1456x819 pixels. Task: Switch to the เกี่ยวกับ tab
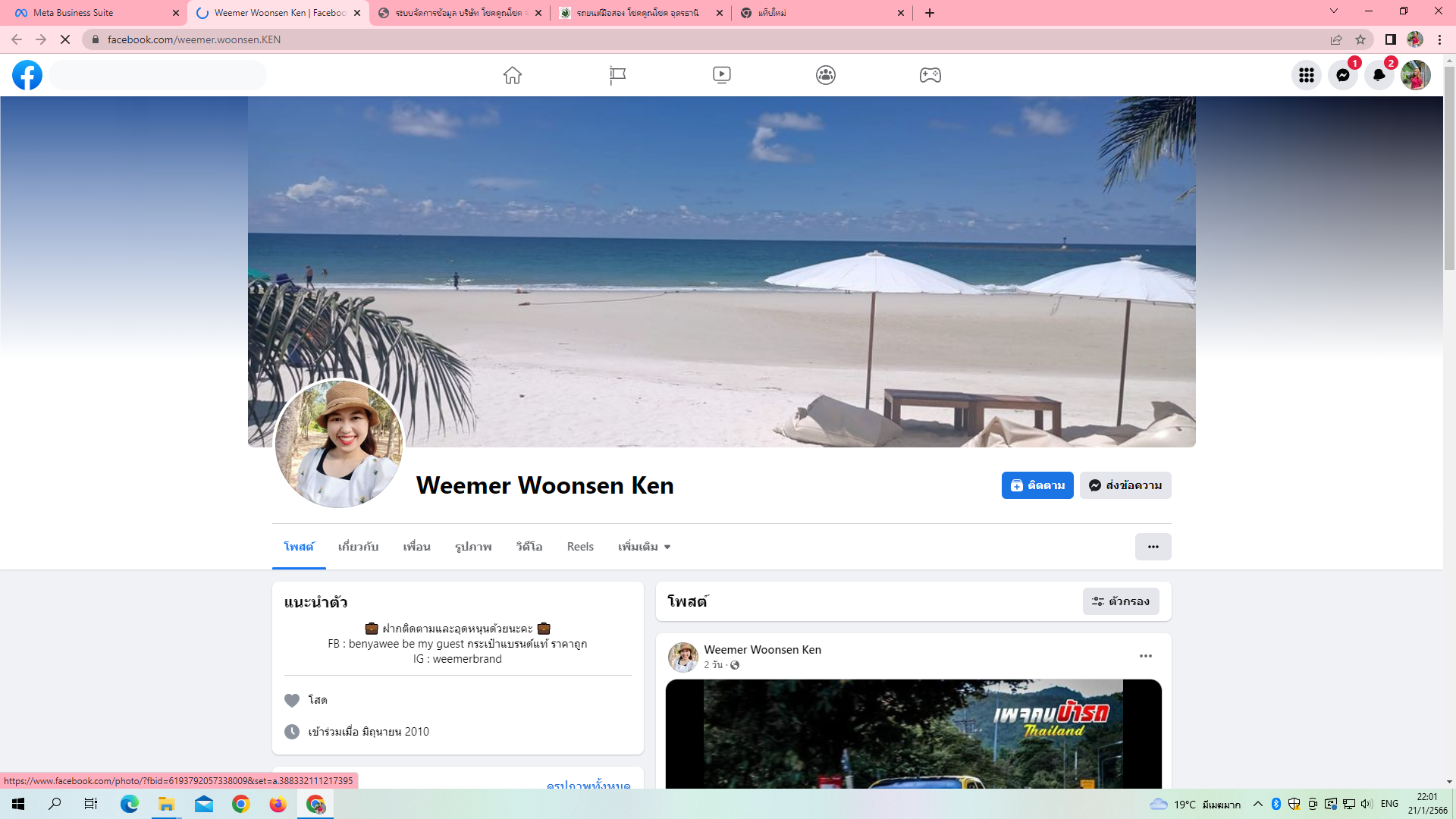(x=358, y=547)
